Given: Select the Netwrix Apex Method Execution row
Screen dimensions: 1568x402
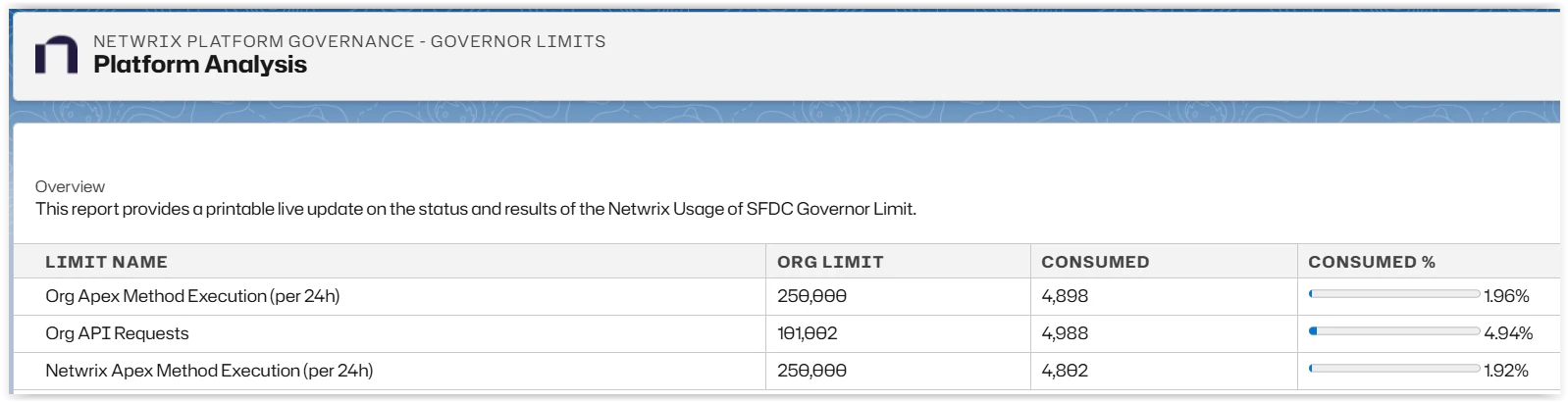Looking at the screenshot, I should coord(209,371).
